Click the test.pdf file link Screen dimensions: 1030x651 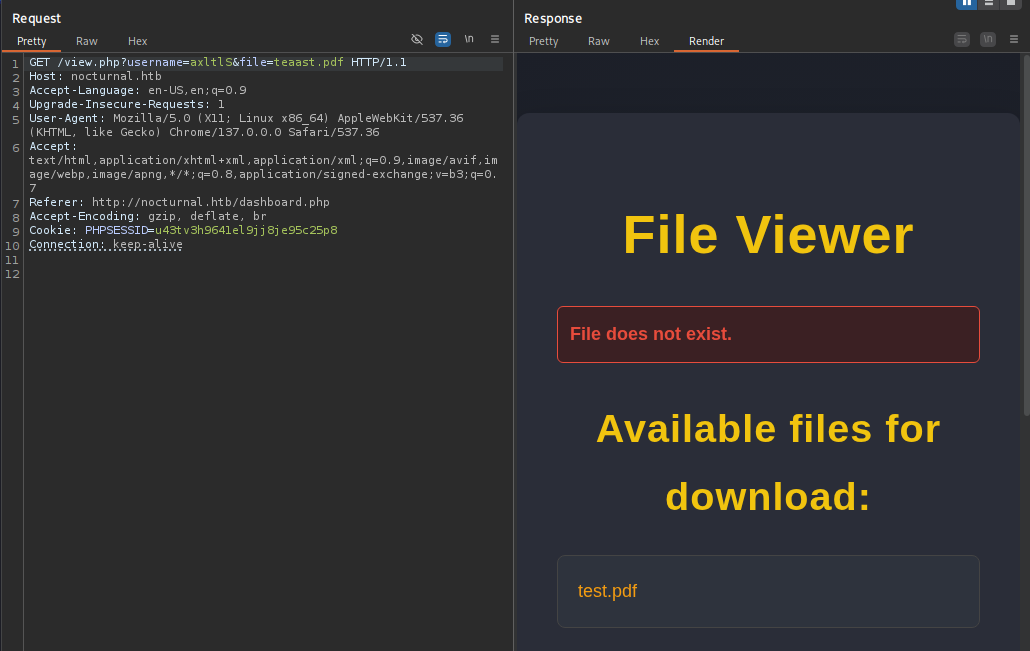coord(607,591)
